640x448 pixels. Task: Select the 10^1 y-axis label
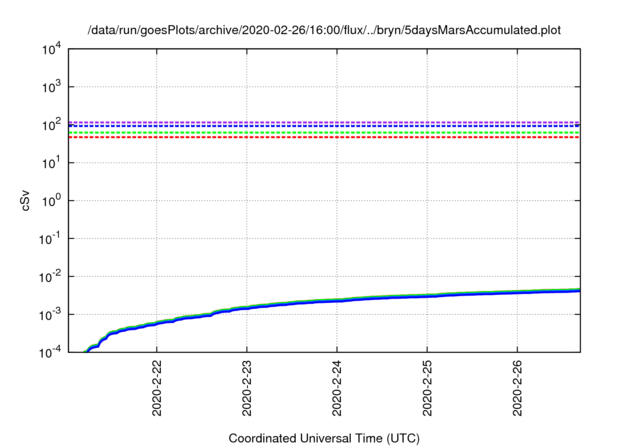click(51, 163)
